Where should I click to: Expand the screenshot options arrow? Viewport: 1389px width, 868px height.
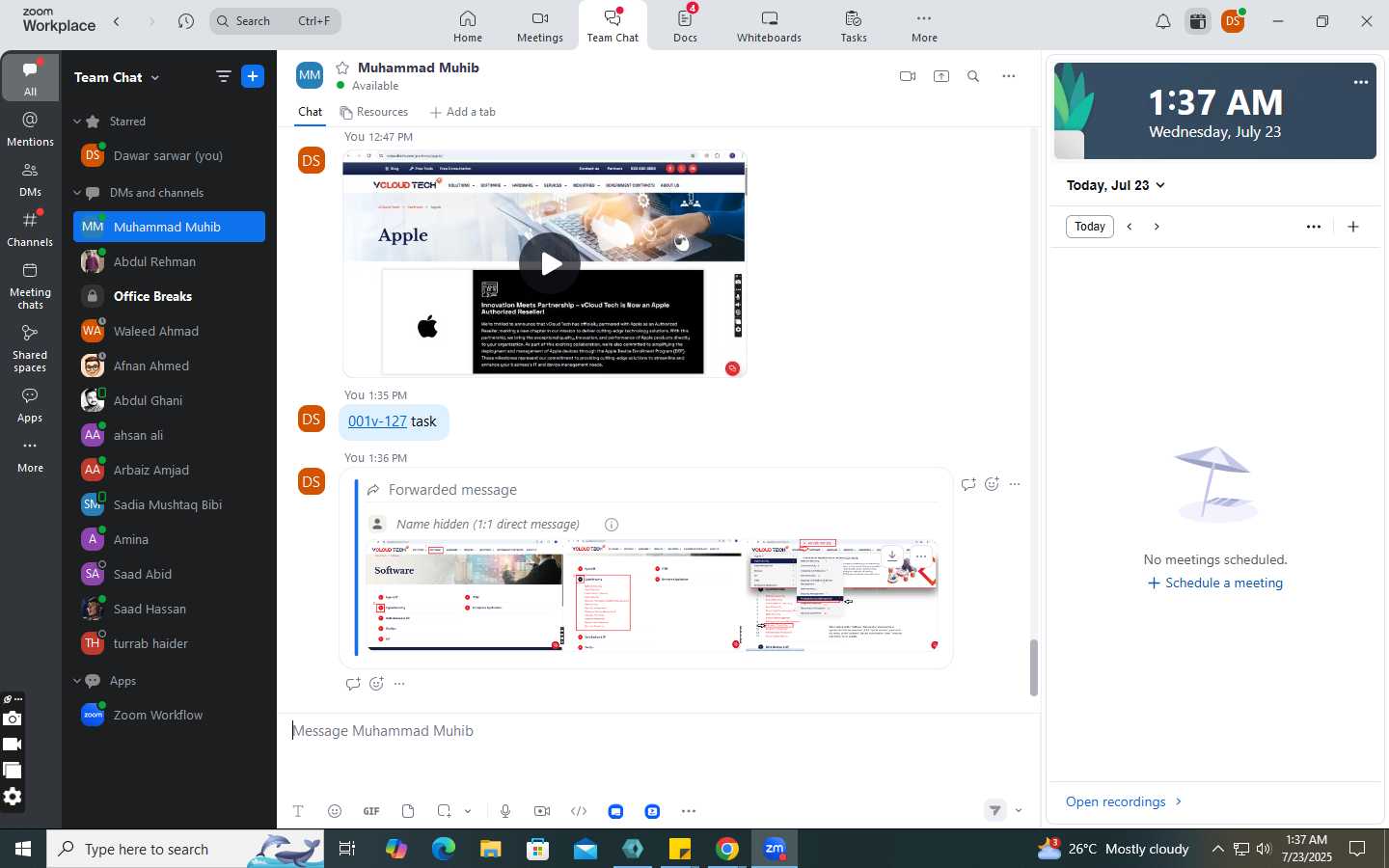click(468, 811)
